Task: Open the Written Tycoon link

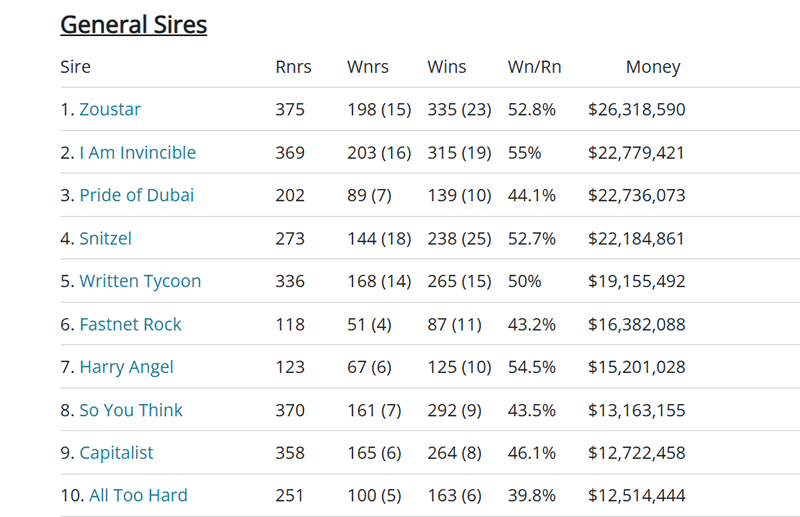Action: [x=140, y=282]
